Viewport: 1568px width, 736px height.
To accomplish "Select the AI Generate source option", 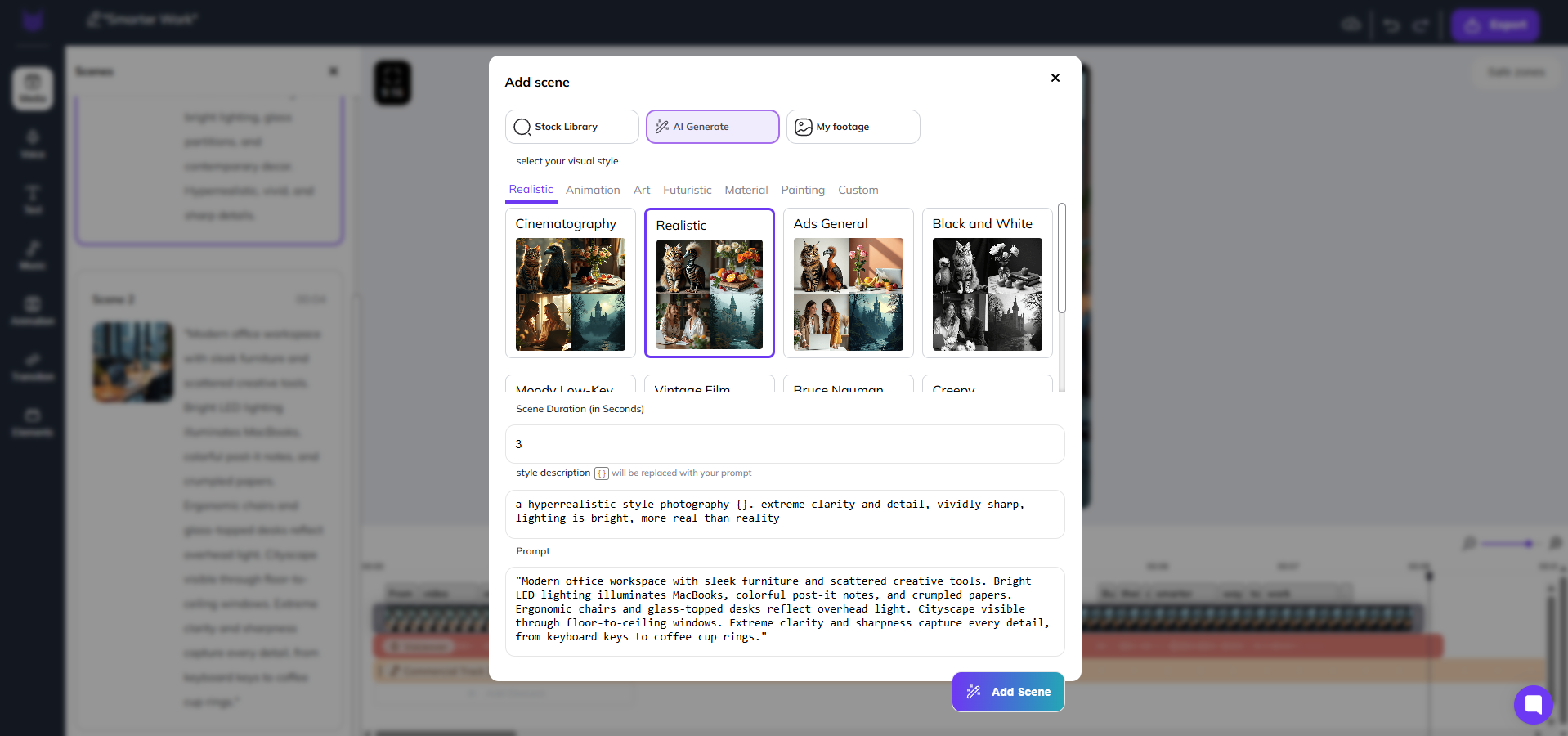I will (713, 127).
